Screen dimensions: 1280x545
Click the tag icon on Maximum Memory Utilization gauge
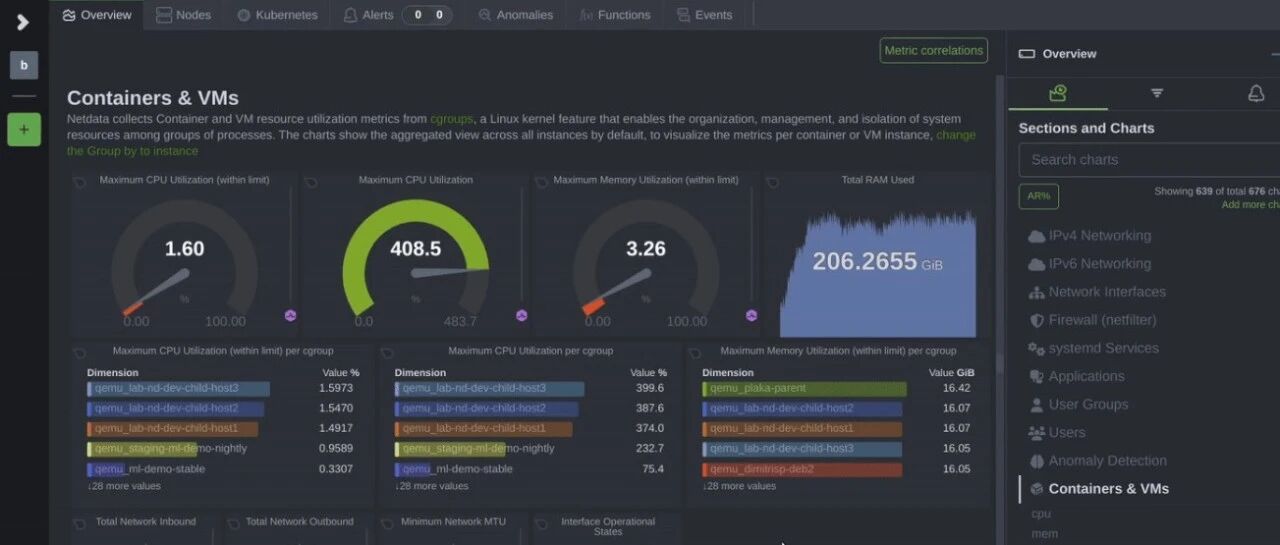point(541,182)
